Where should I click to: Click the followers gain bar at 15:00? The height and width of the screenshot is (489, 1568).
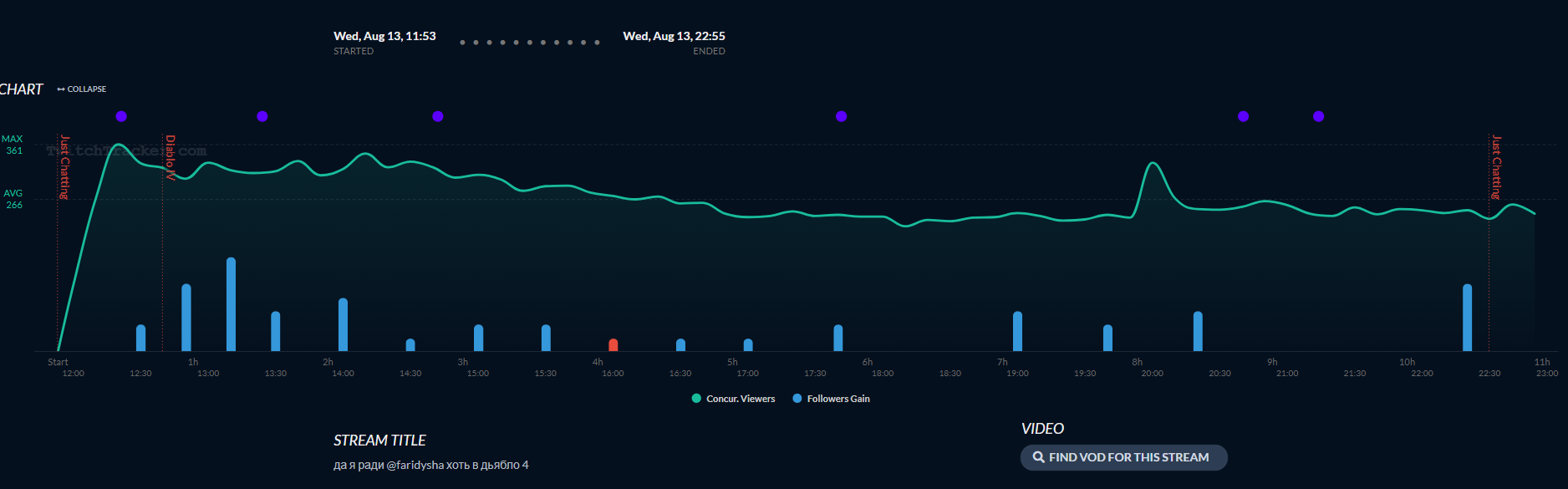(x=478, y=338)
